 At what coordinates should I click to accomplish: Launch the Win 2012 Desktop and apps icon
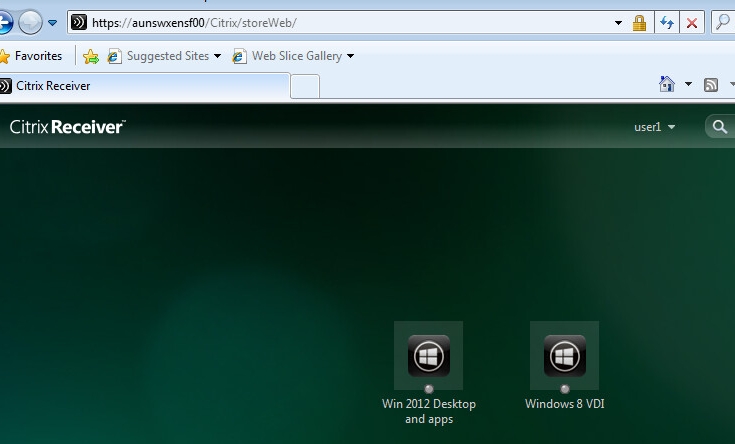click(428, 355)
